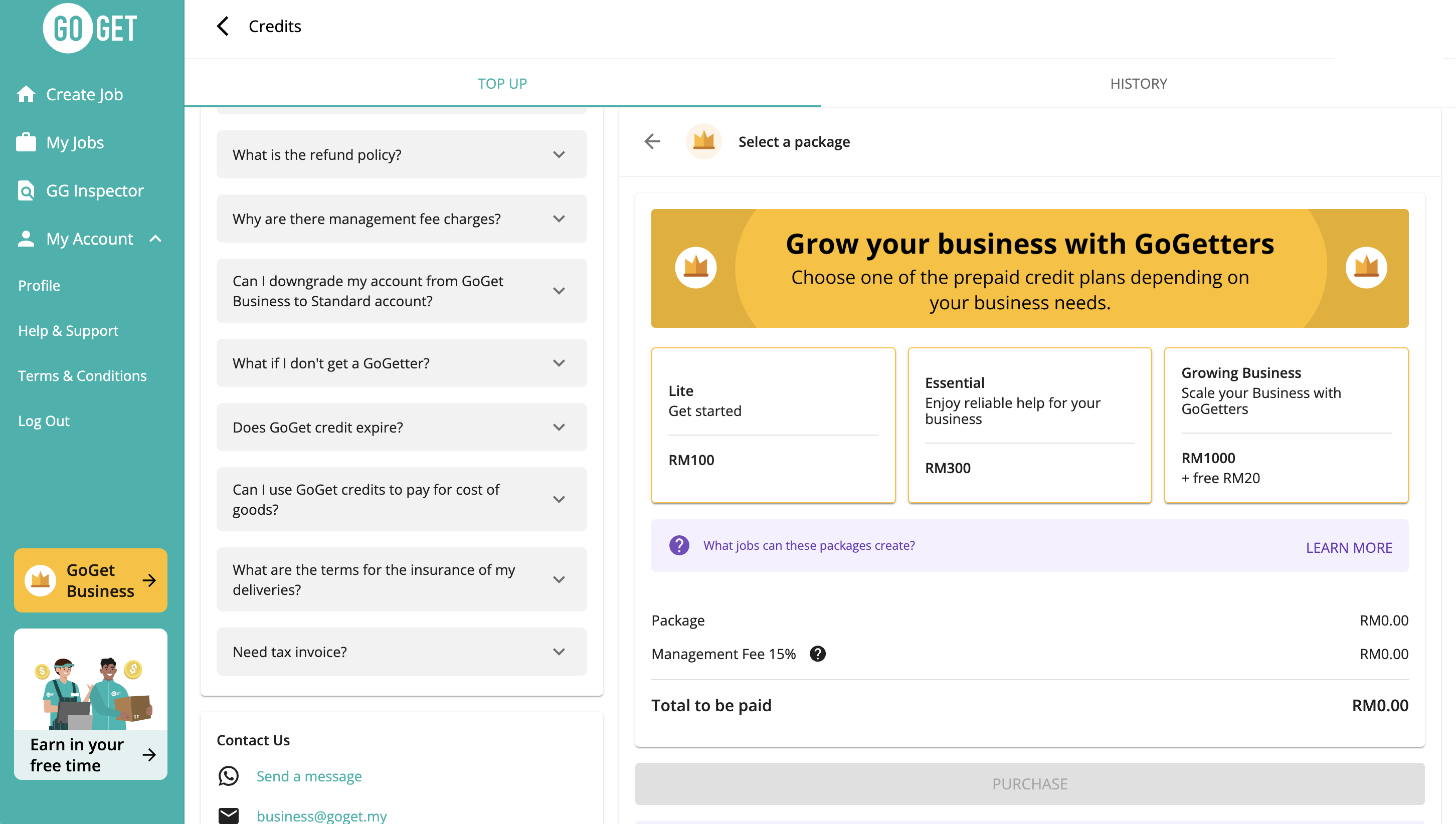The height and width of the screenshot is (824, 1456).
Task: Click back arrow beside Select a package
Action: point(653,141)
